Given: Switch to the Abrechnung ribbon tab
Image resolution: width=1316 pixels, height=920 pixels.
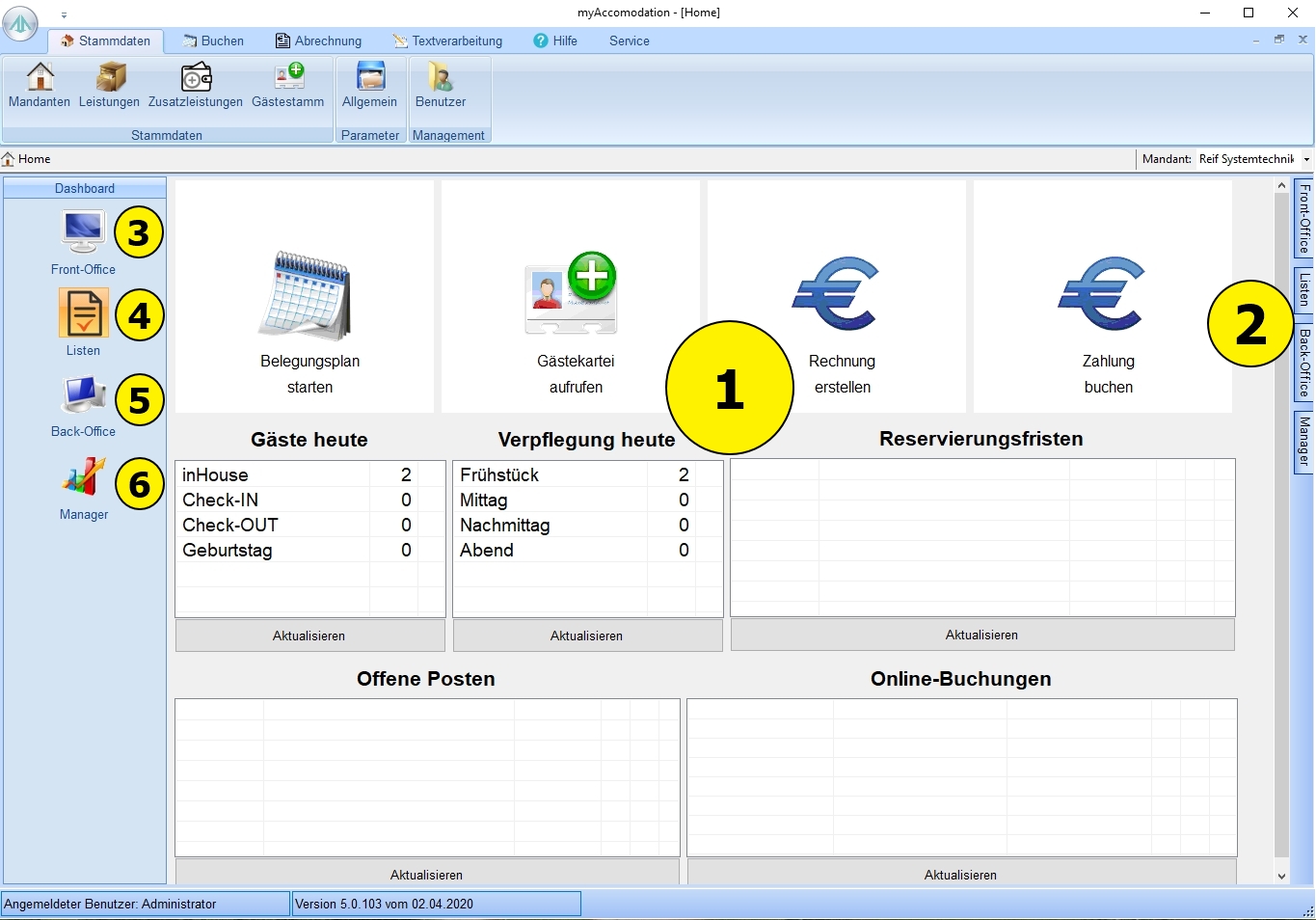Looking at the screenshot, I should [x=318, y=41].
